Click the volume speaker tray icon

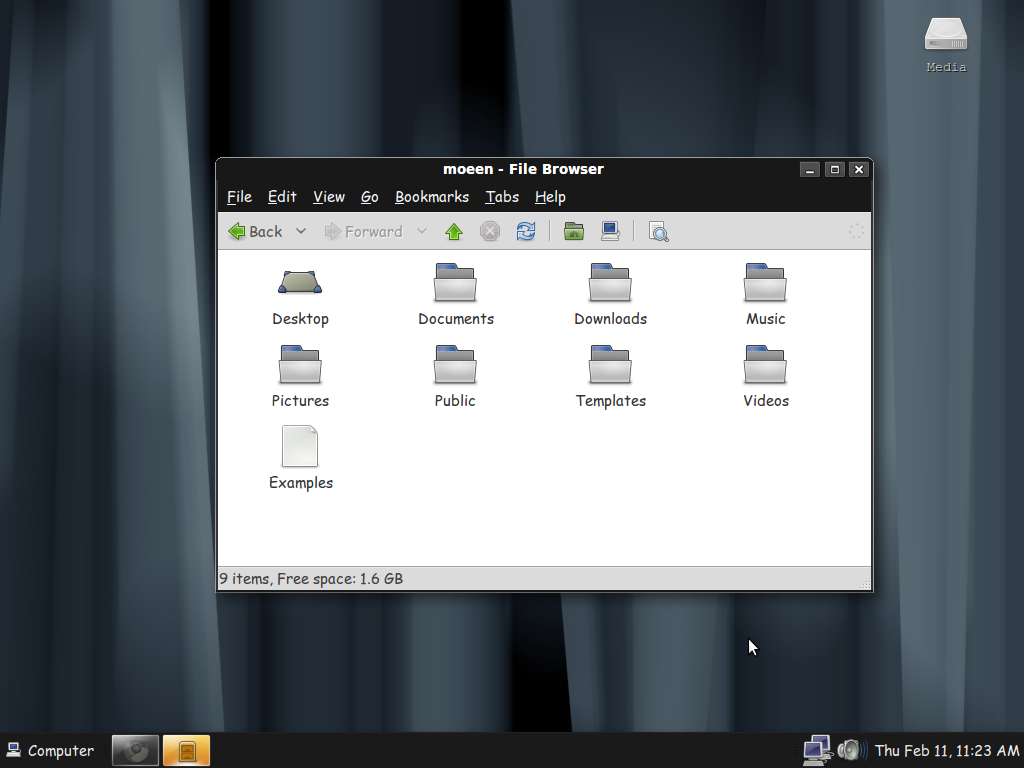click(x=852, y=750)
